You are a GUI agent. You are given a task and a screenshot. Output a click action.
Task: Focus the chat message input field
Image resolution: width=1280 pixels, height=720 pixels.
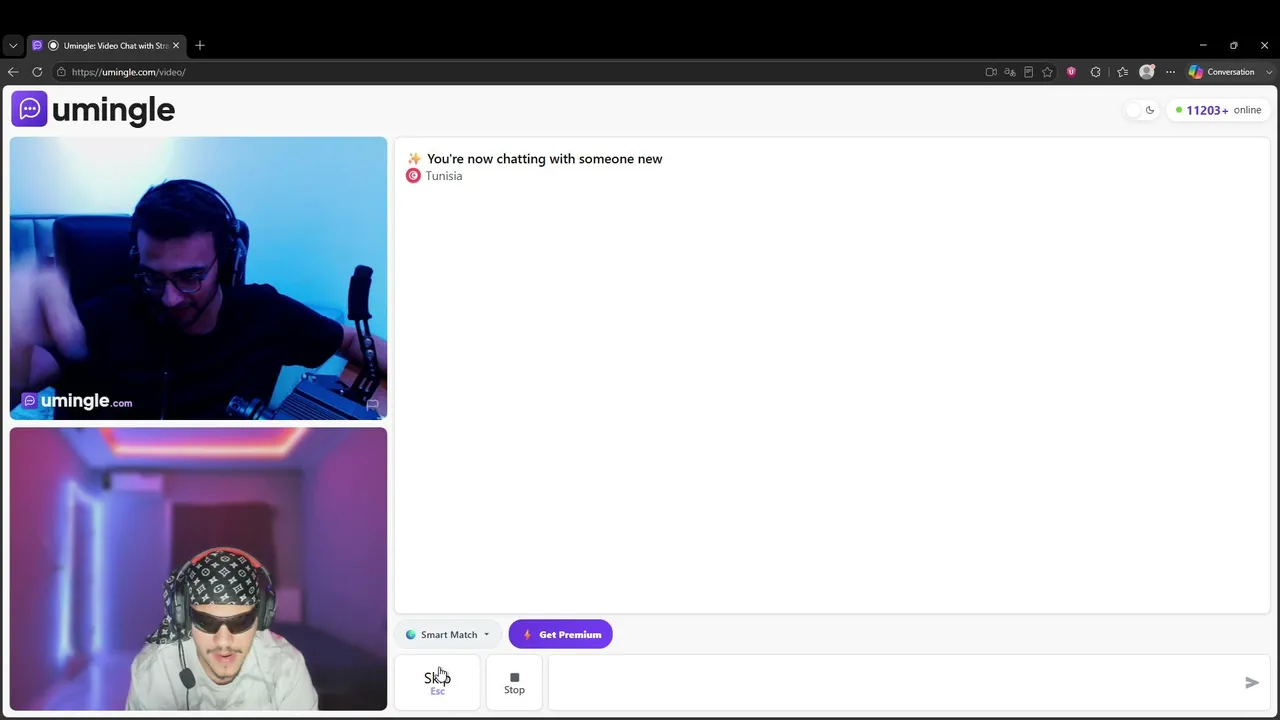coord(893,682)
